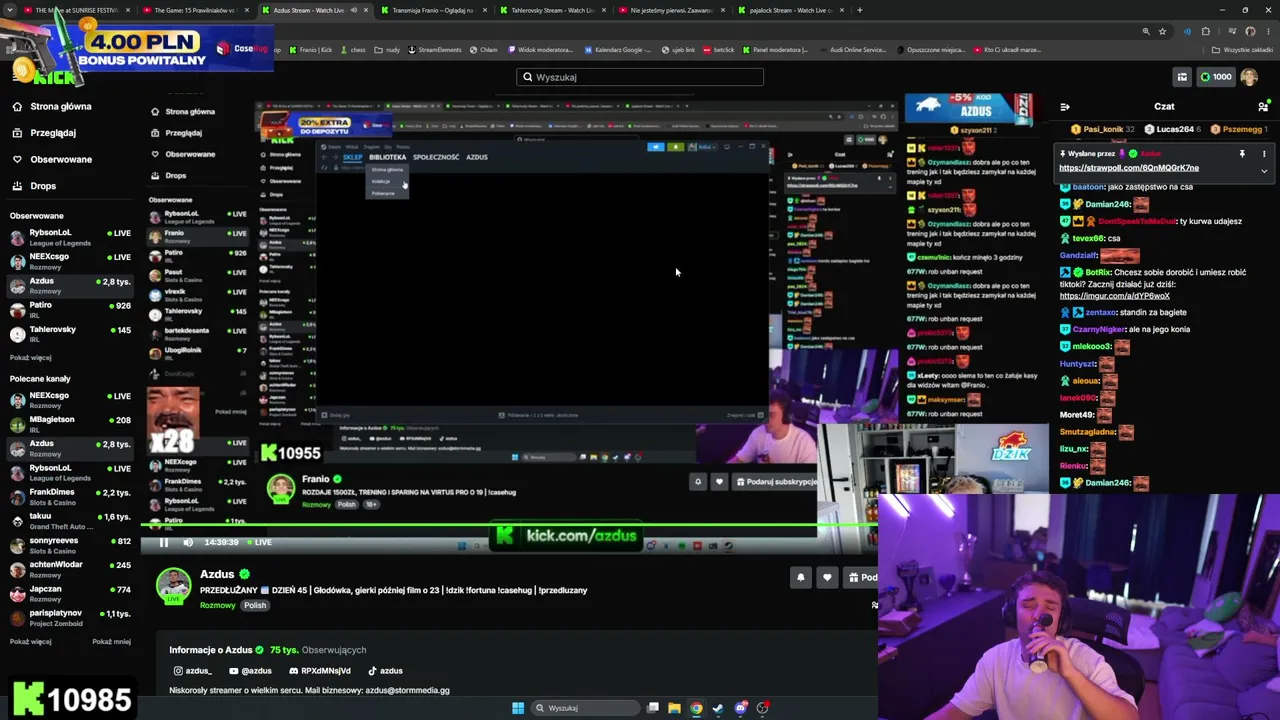This screenshot has height=720, width=1280.
Task: Open the Rozmowy category link
Action: tap(217, 605)
